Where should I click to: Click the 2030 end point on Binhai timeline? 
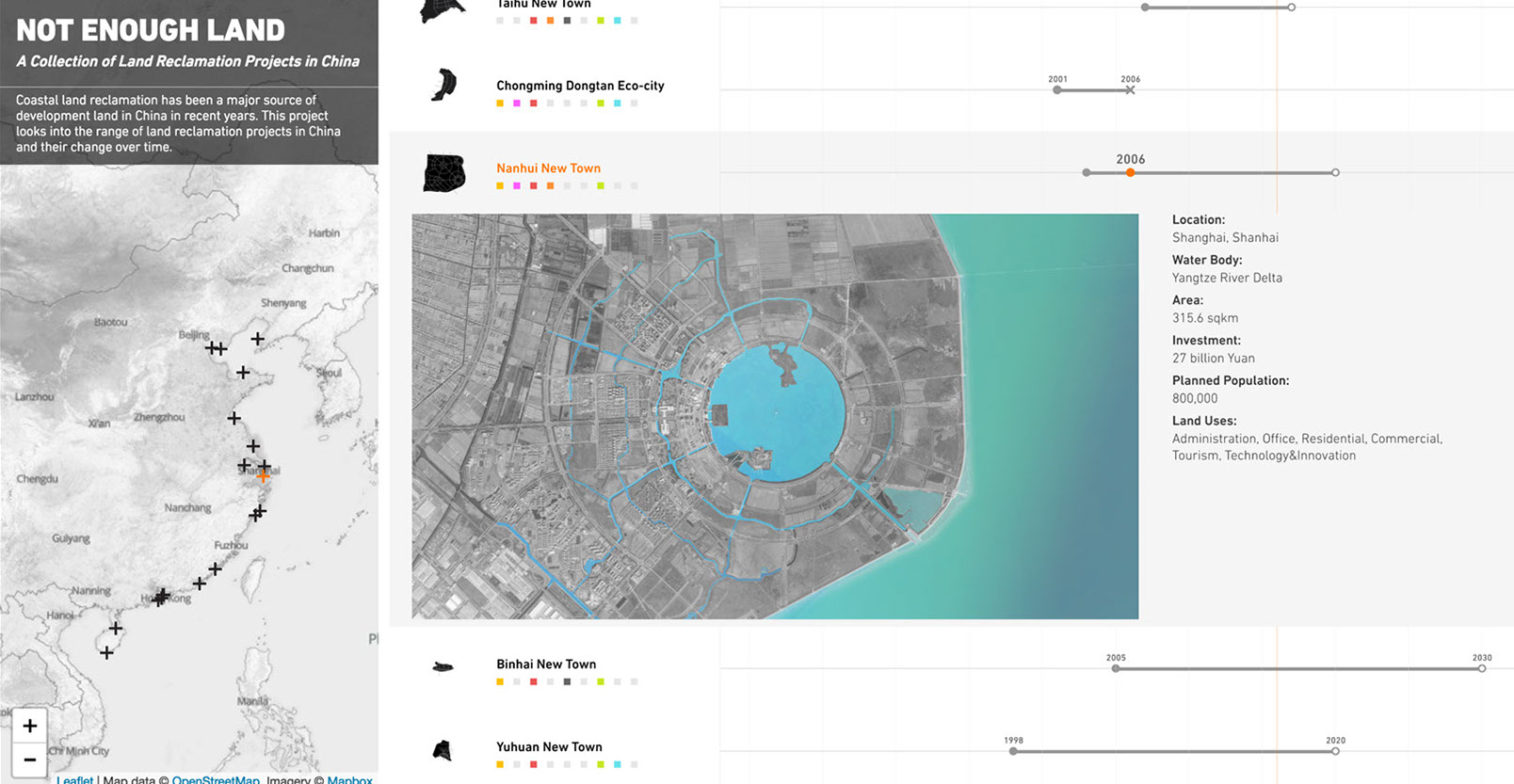click(x=1482, y=668)
